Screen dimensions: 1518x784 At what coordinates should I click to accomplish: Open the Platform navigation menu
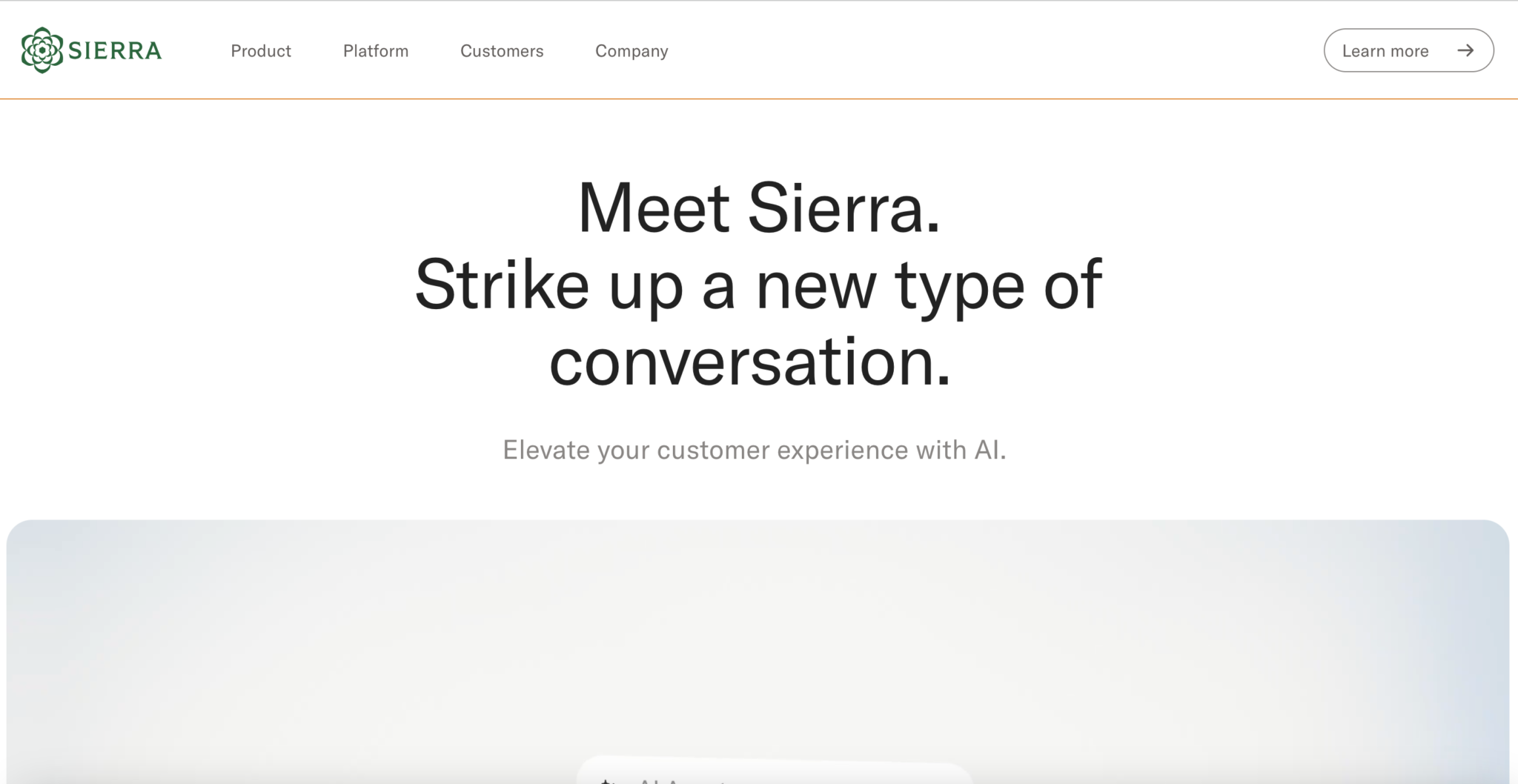376,51
